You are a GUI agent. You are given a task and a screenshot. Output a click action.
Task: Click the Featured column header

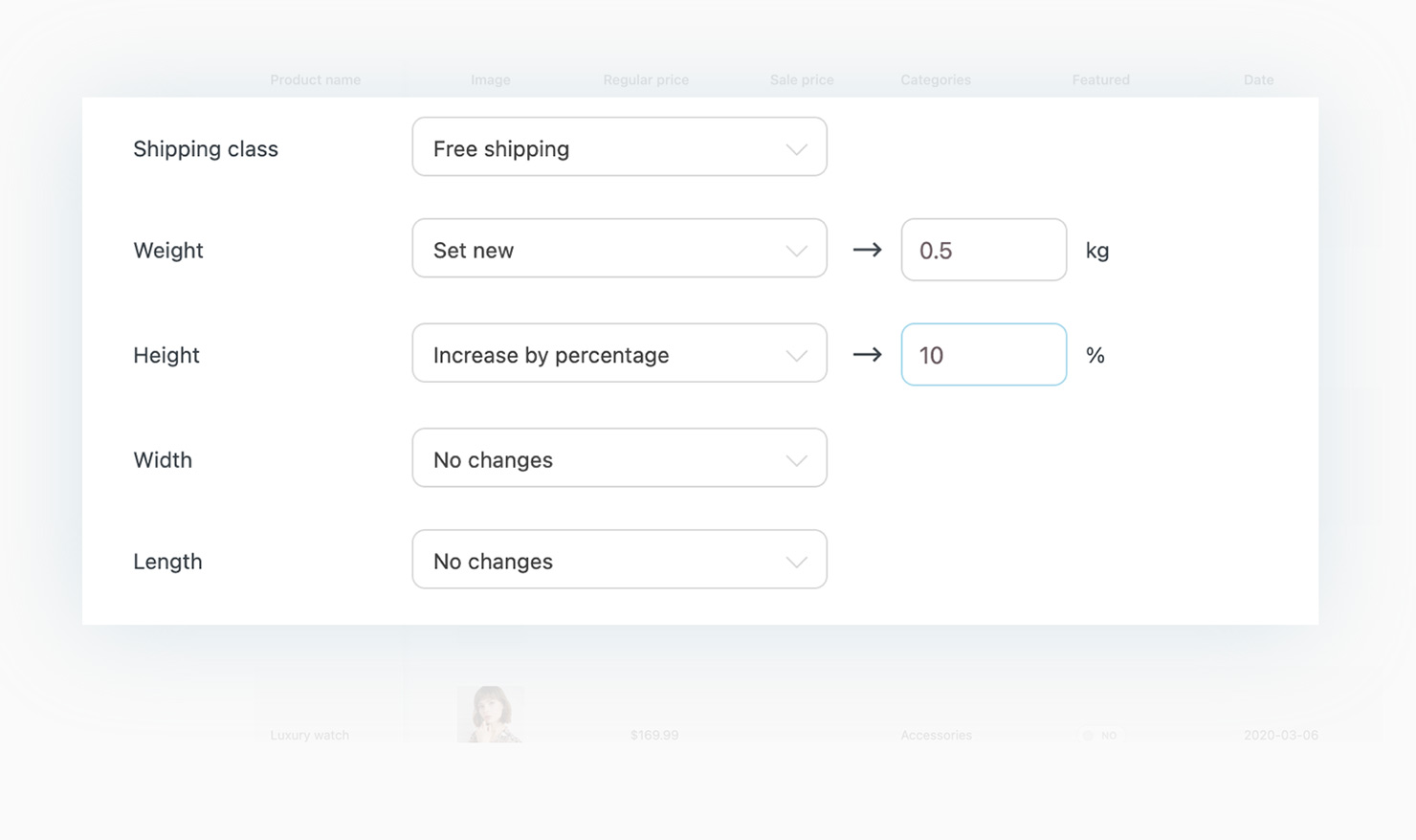click(x=1100, y=80)
